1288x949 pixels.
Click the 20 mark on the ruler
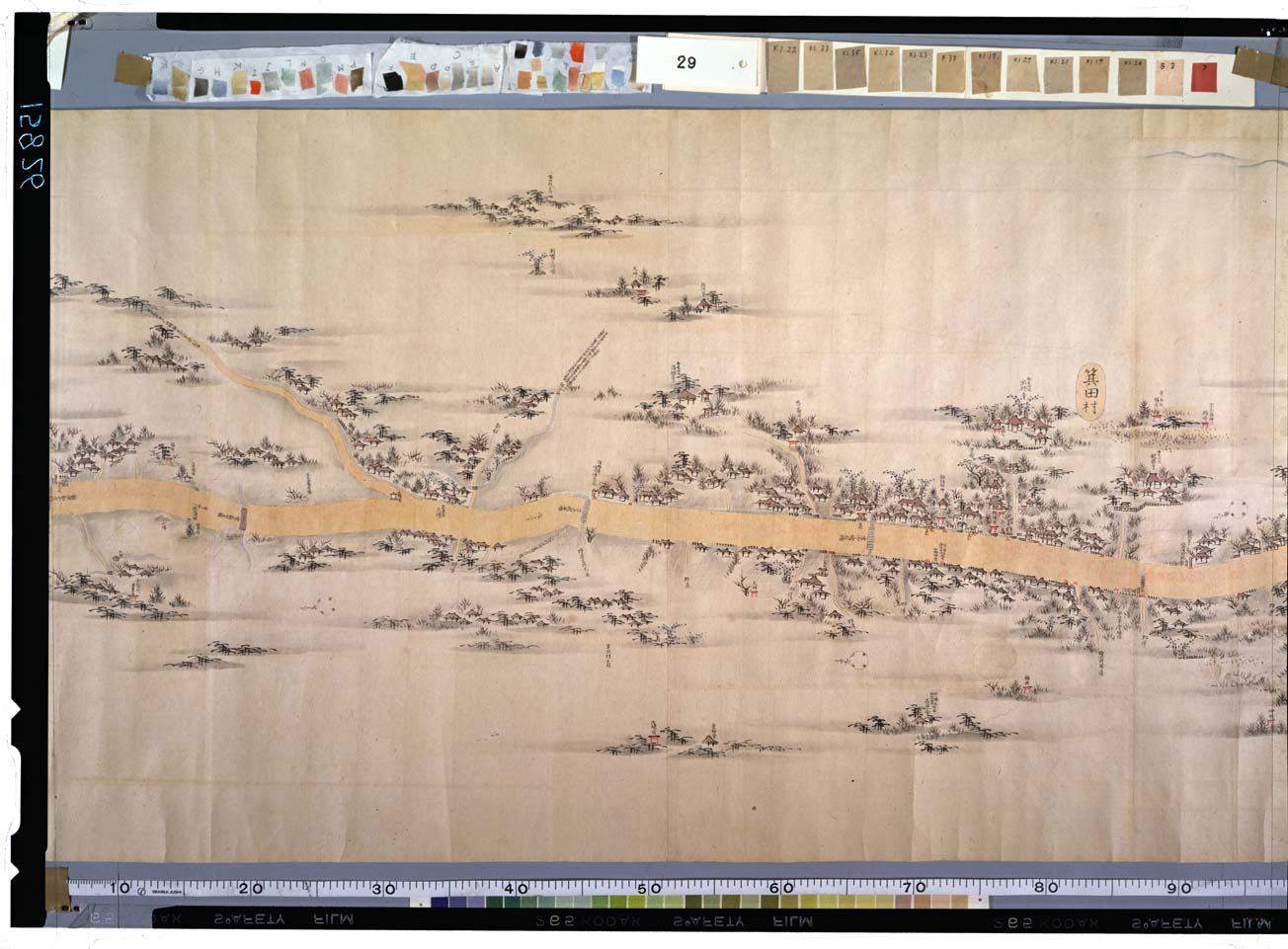pos(251,888)
